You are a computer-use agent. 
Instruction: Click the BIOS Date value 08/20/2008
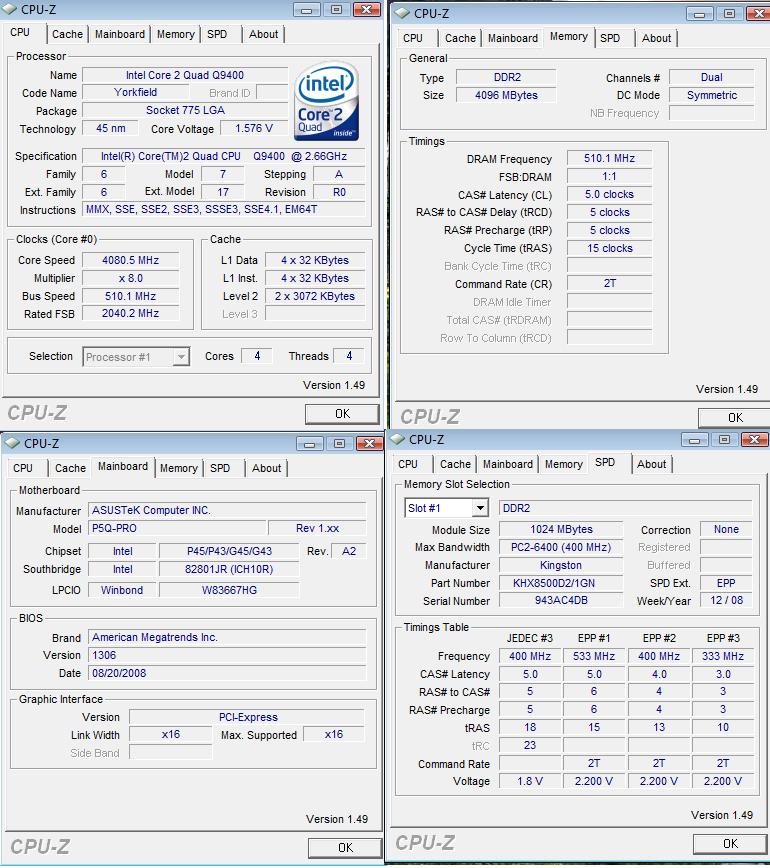tap(227, 673)
